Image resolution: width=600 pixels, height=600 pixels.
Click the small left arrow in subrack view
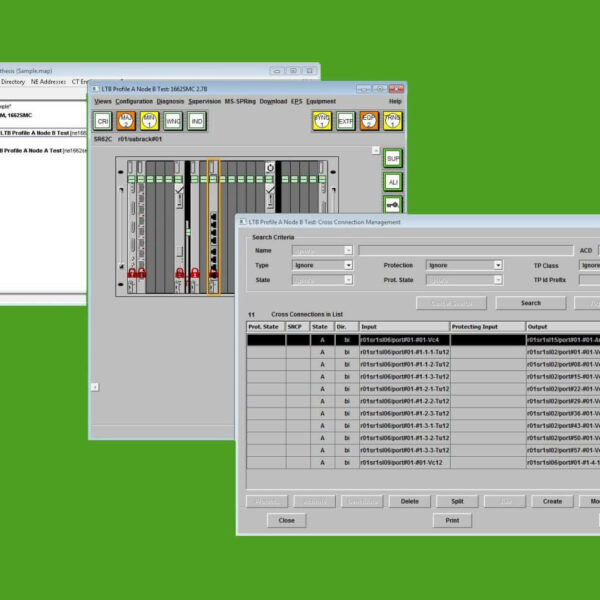click(95, 387)
